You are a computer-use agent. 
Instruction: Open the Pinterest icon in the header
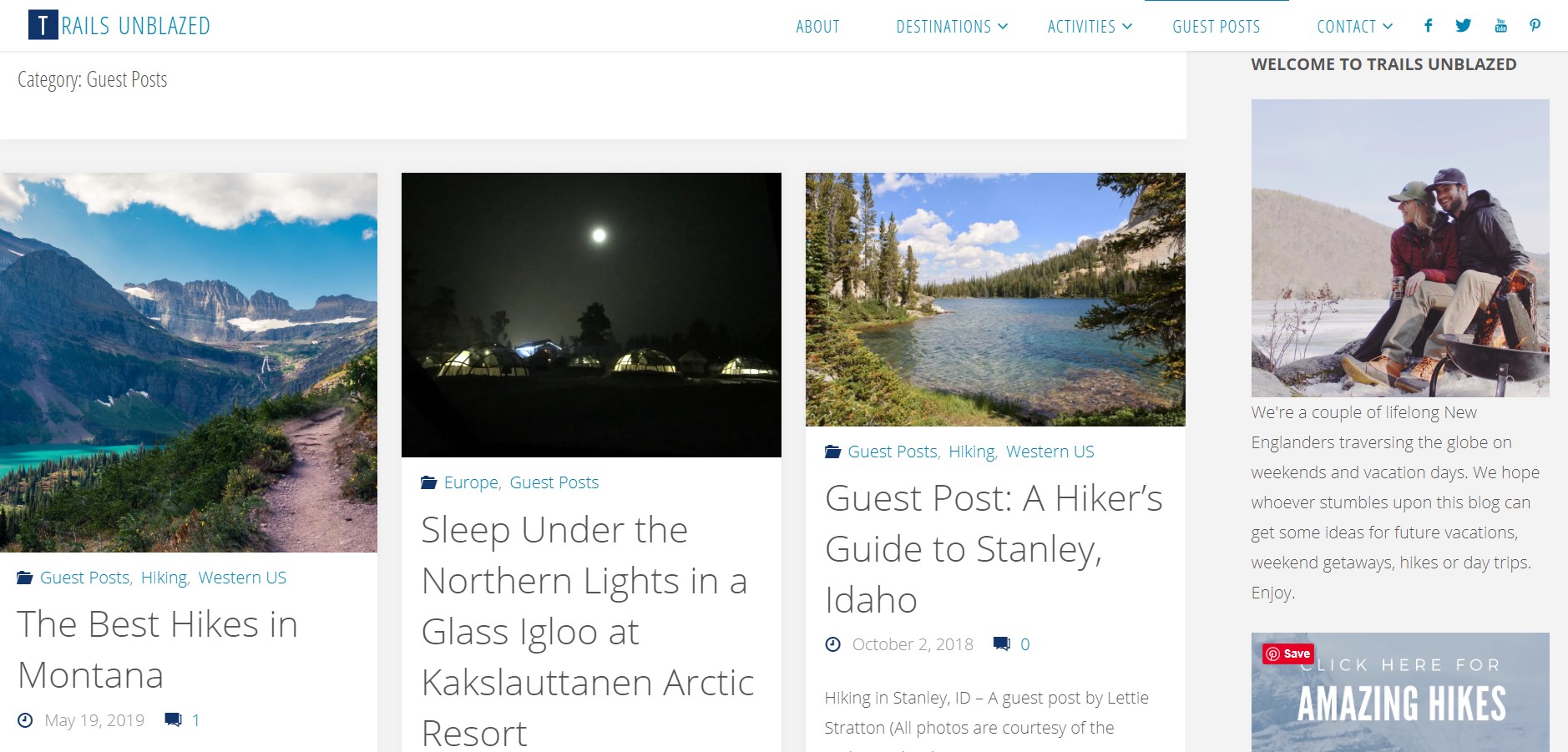pyautogui.click(x=1535, y=26)
